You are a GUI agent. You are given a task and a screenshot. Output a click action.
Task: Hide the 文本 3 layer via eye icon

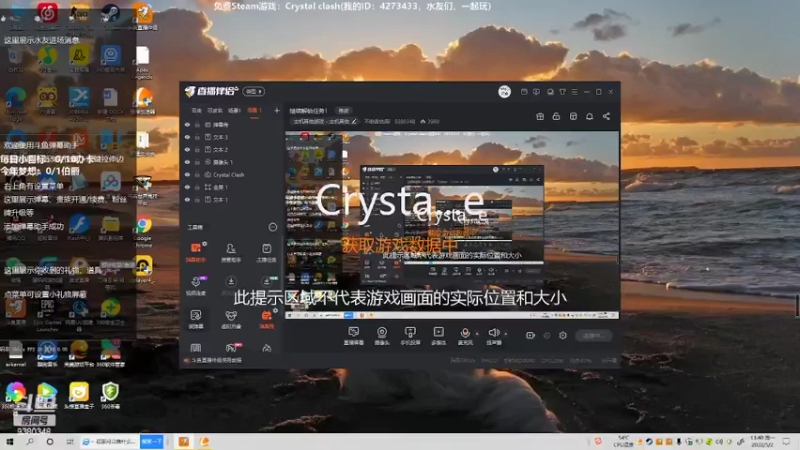[187, 137]
